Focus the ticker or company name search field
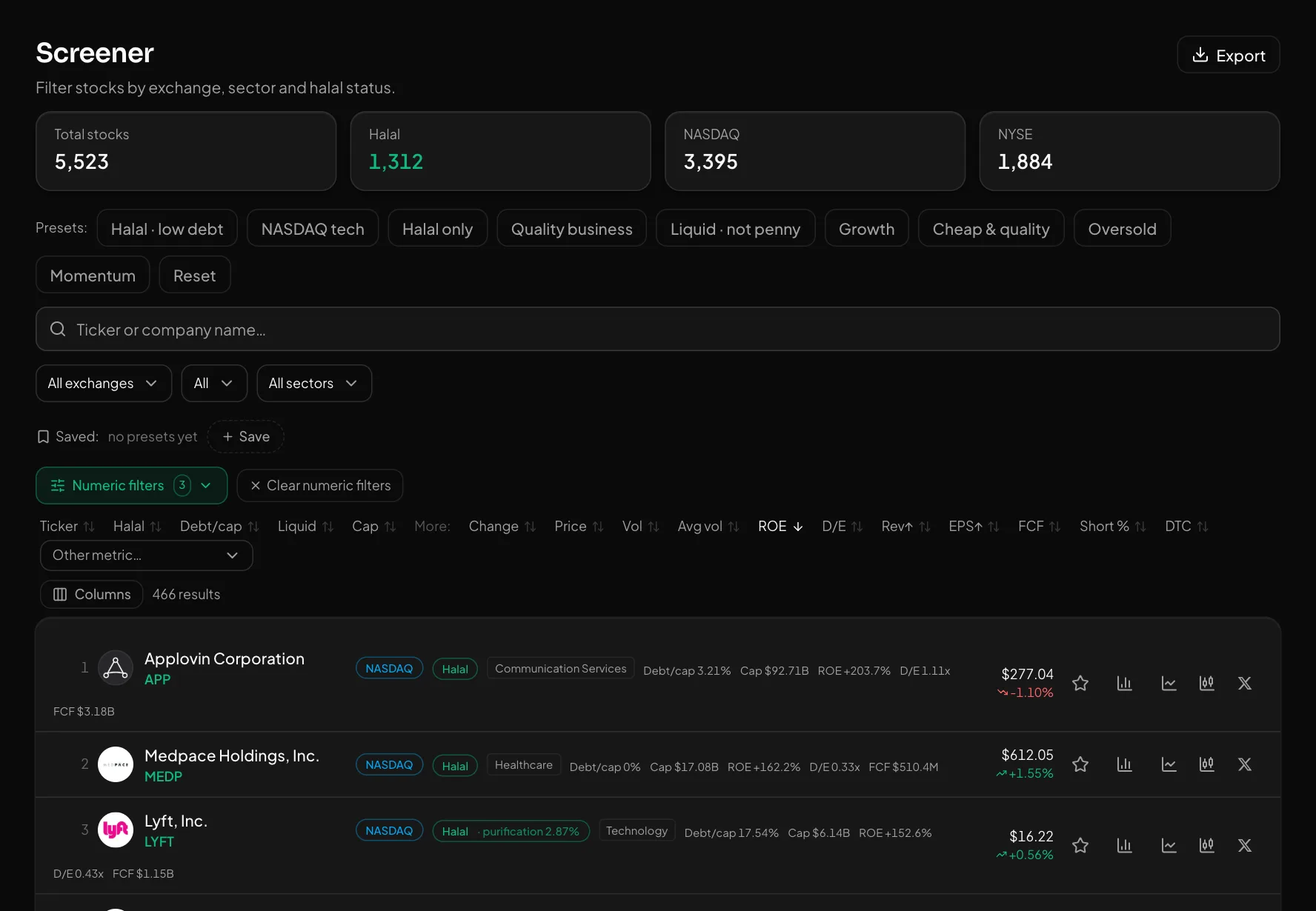 click(x=658, y=329)
